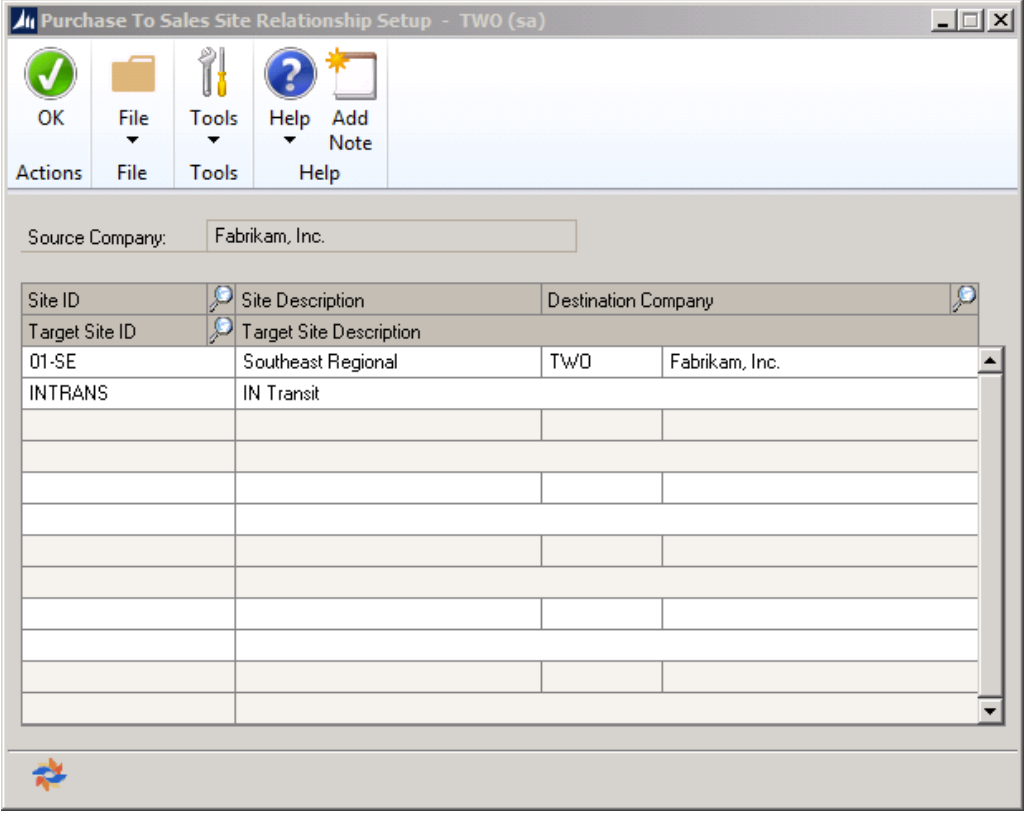Expand the Help dropdown arrow
This screenshot has width=1025, height=816.
pyautogui.click(x=289, y=140)
